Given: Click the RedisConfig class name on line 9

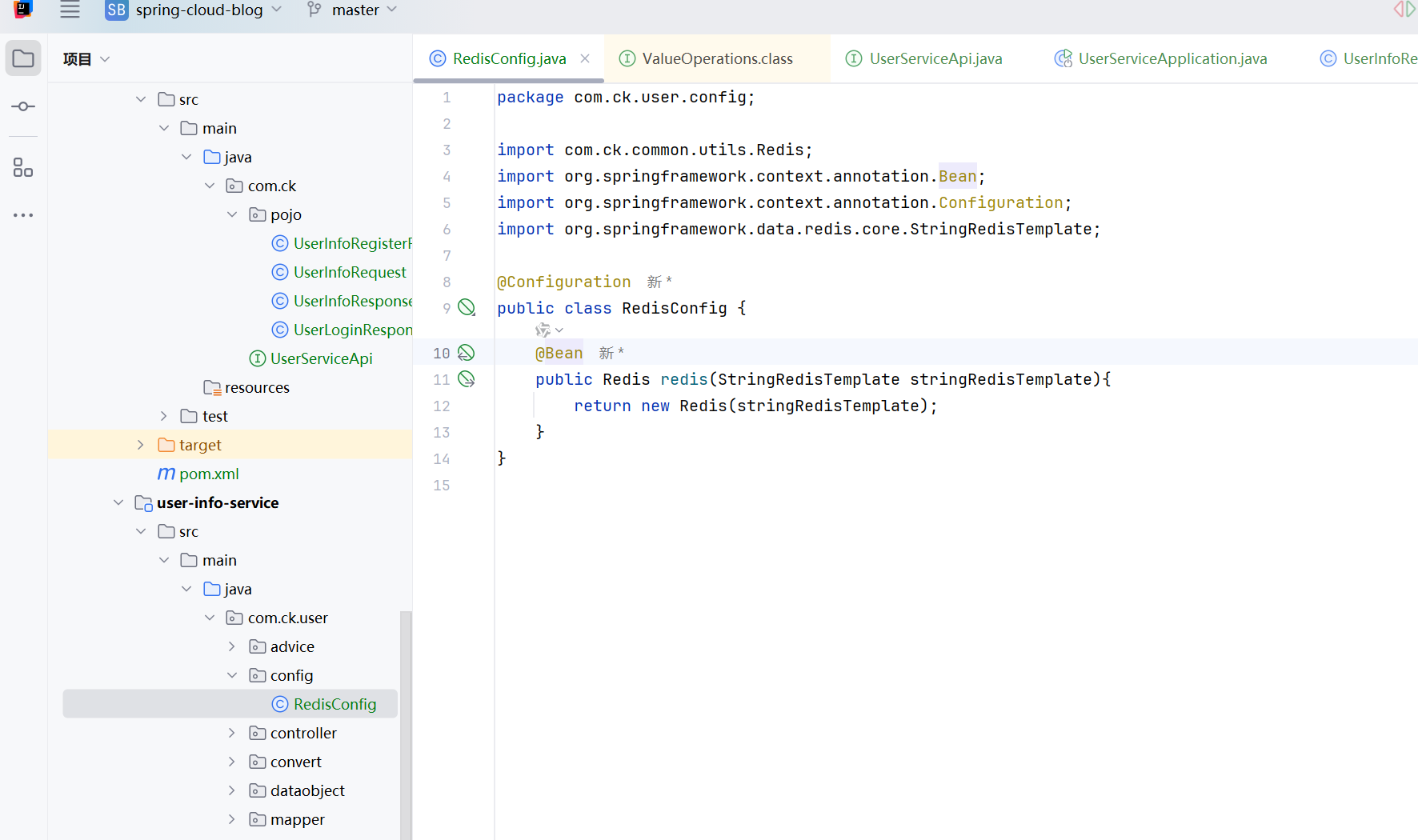Looking at the screenshot, I should pyautogui.click(x=675, y=308).
